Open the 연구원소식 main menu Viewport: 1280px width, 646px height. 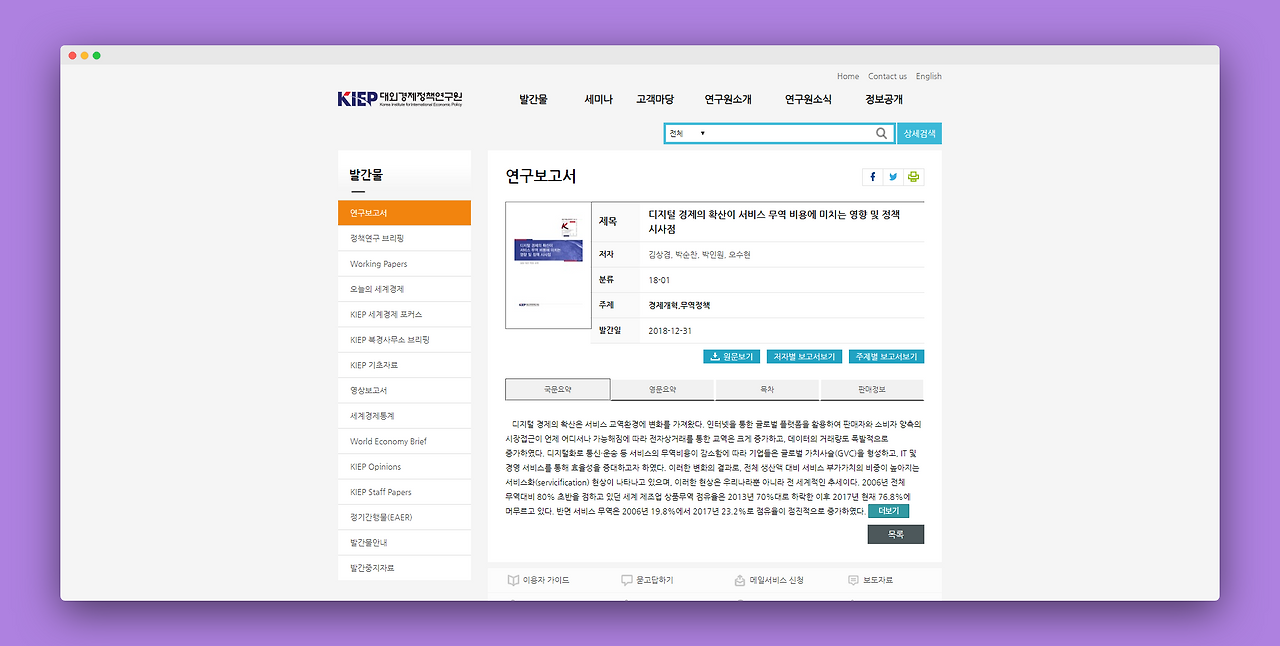[808, 99]
